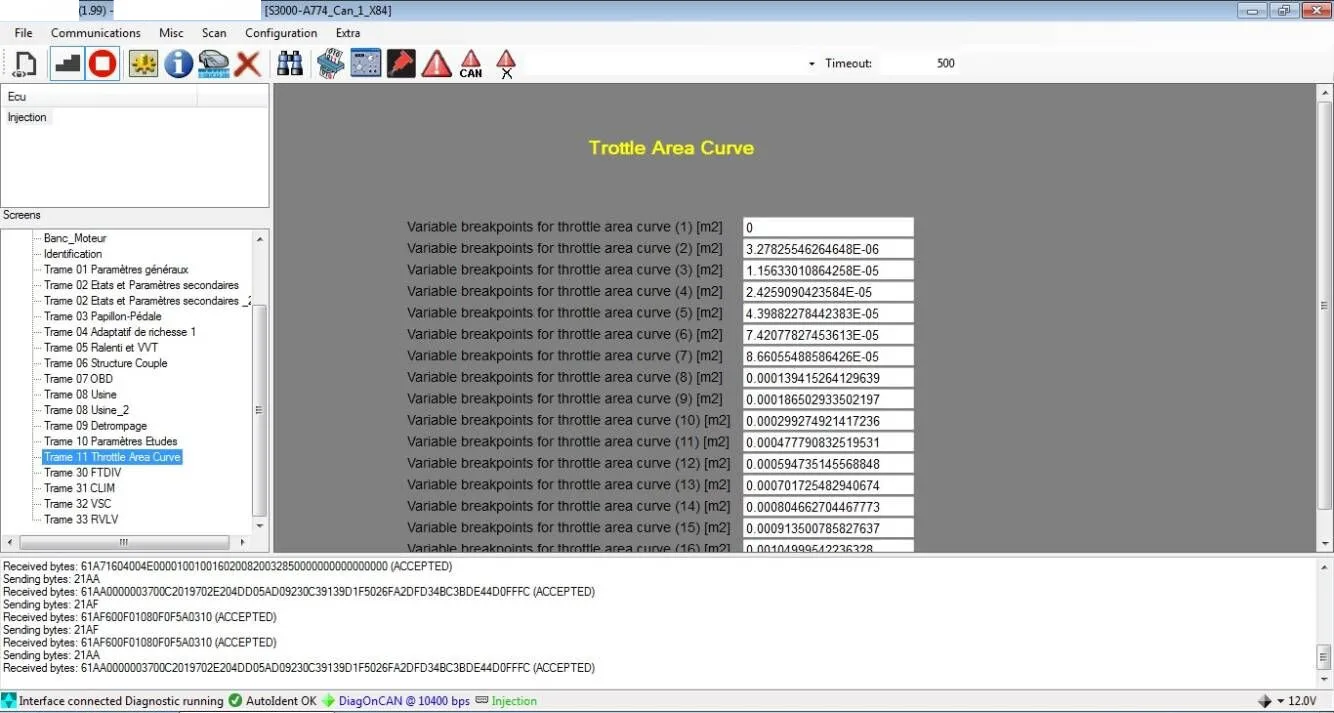Click Screens tree horizontal scrollbar thumb
This screenshot has height=713, width=1334.
124,542
